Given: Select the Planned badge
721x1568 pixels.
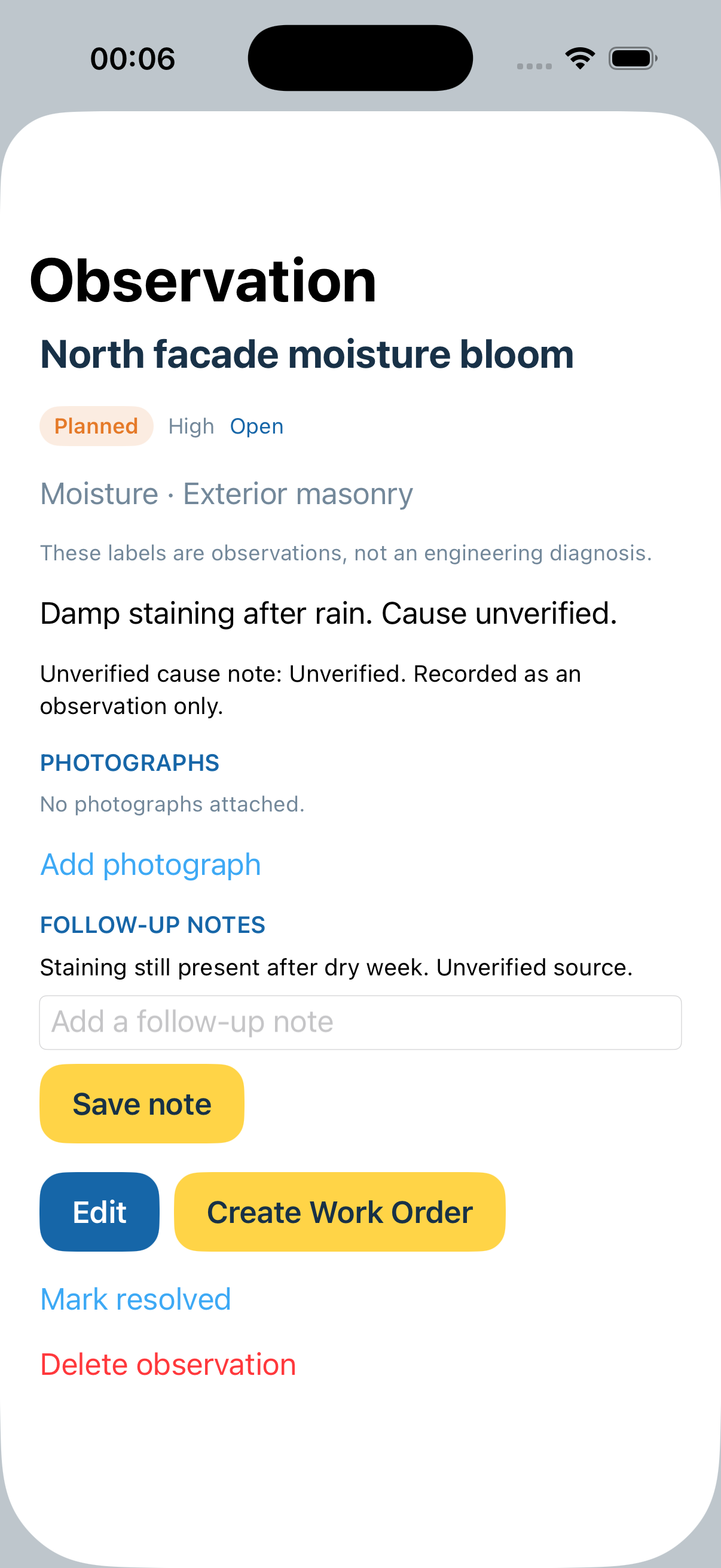Looking at the screenshot, I should pos(96,426).
